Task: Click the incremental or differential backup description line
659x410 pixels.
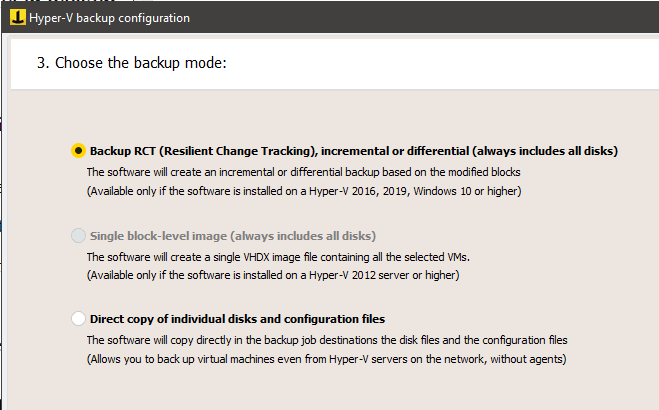Action: pos(303,172)
